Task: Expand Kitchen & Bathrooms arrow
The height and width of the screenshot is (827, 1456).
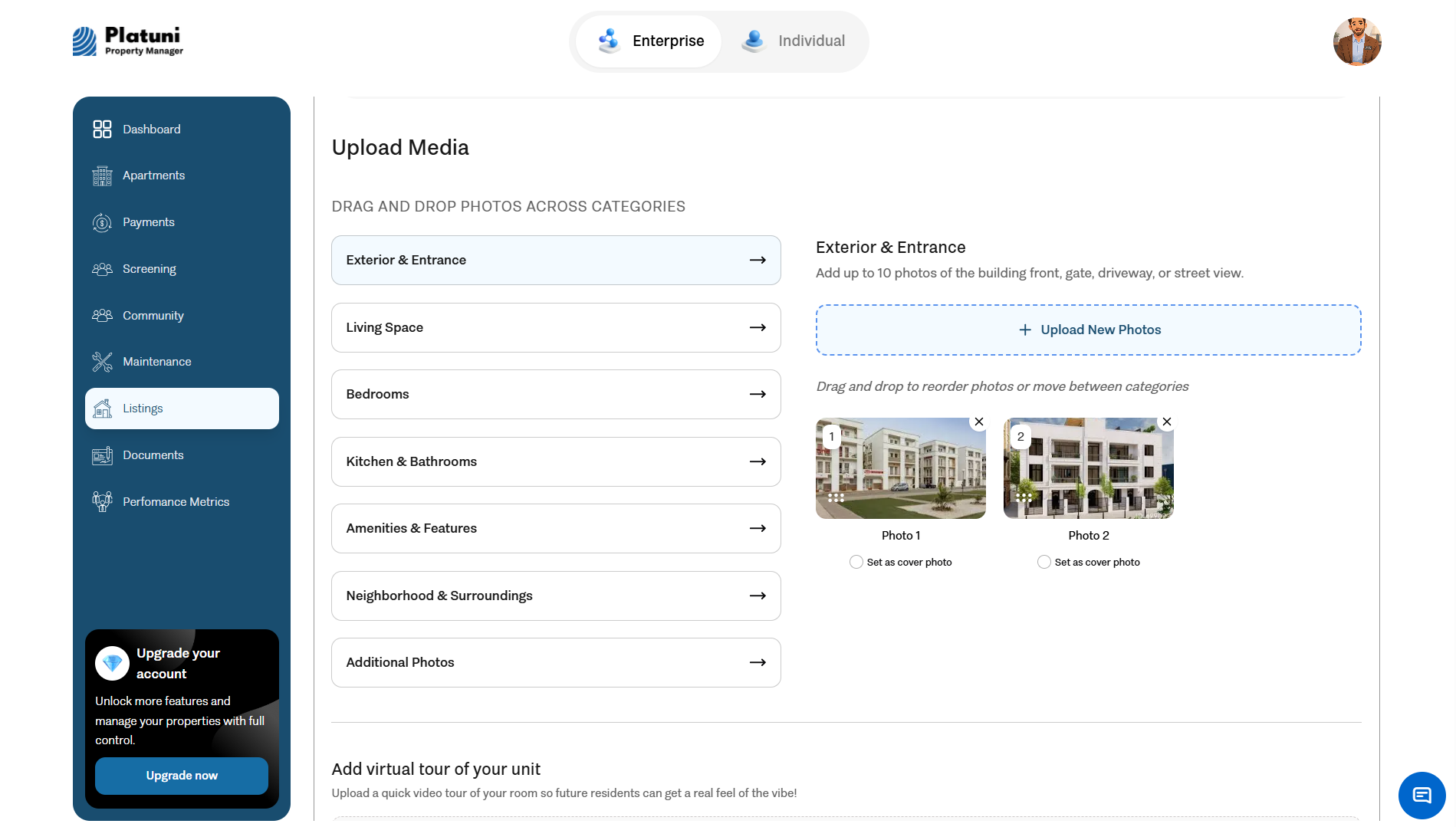Action: pyautogui.click(x=758, y=461)
